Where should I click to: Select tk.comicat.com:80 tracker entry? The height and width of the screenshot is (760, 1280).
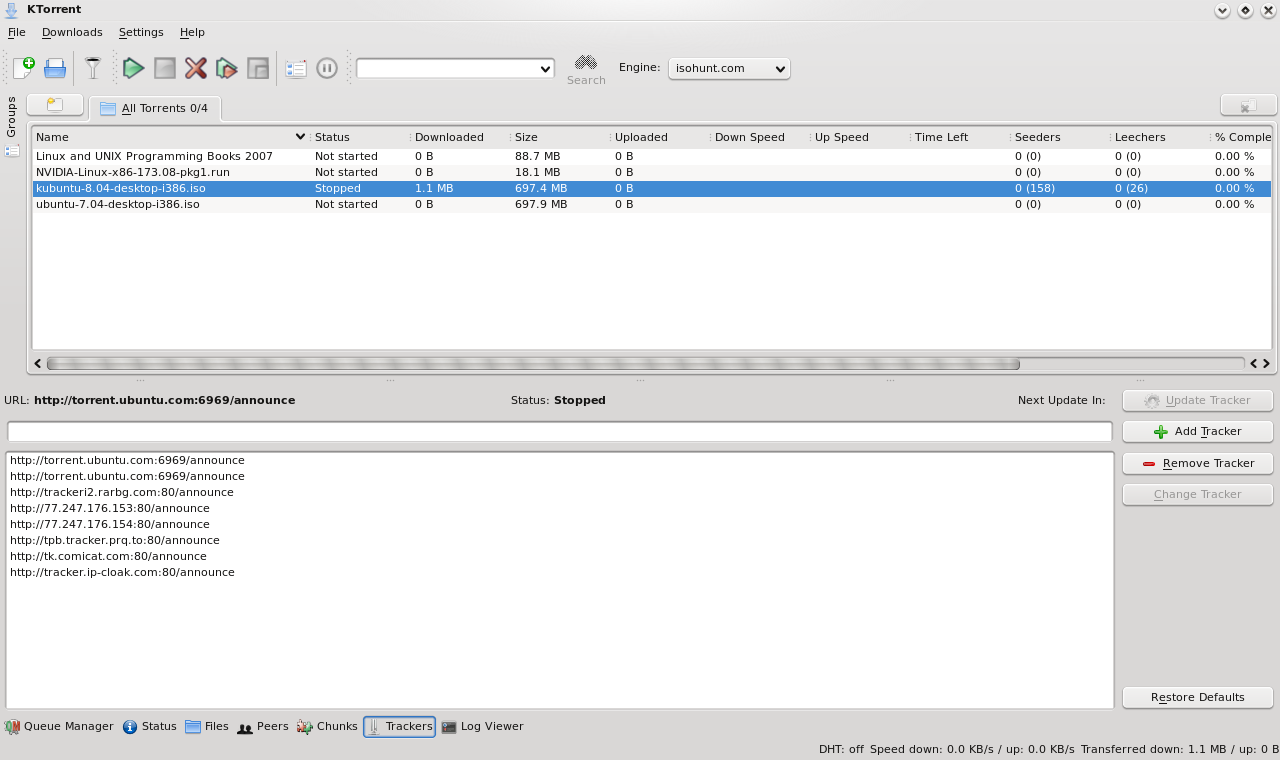[108, 556]
